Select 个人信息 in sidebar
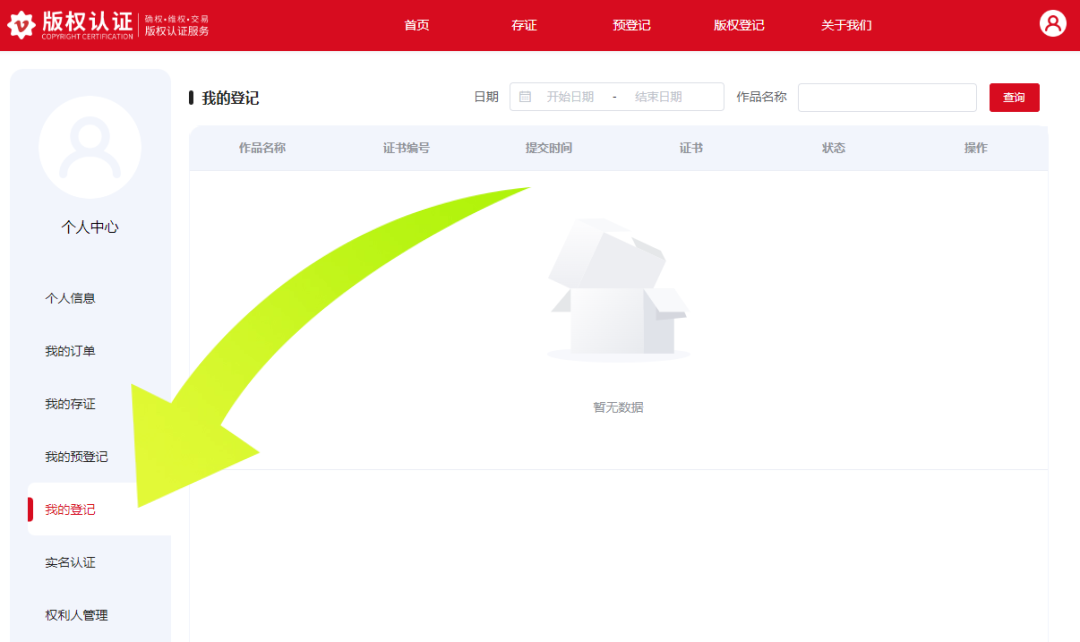The image size is (1080, 642). point(70,298)
